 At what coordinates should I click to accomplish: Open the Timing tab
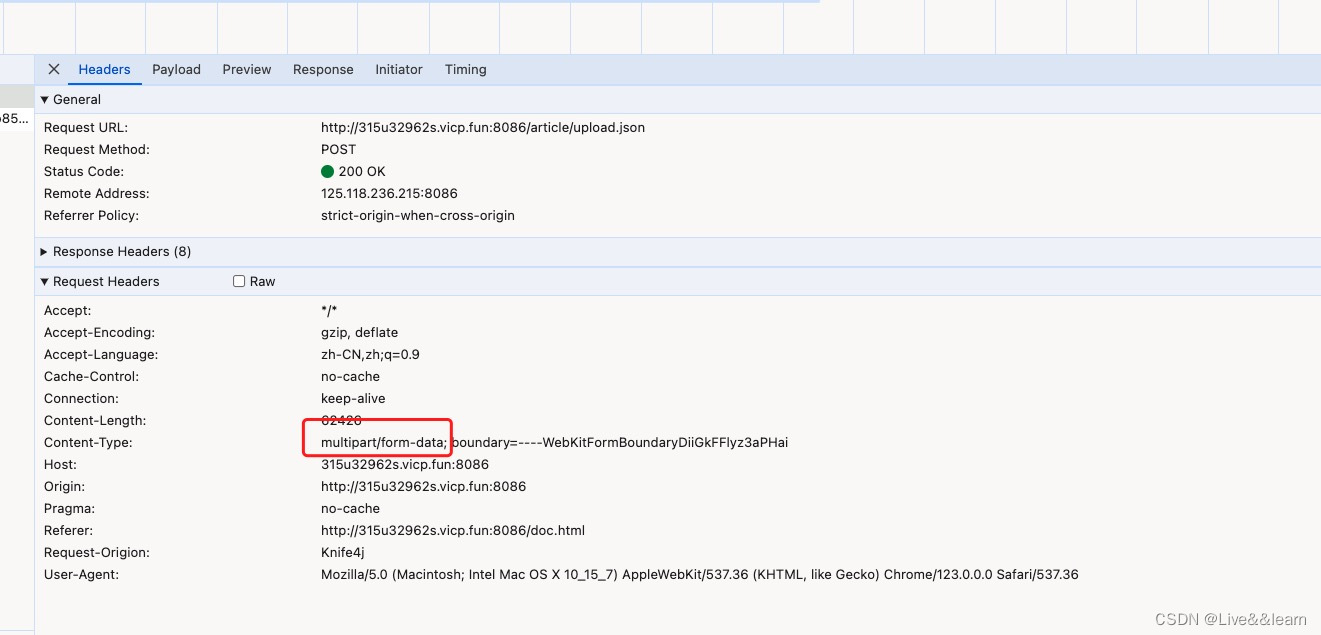click(x=466, y=69)
